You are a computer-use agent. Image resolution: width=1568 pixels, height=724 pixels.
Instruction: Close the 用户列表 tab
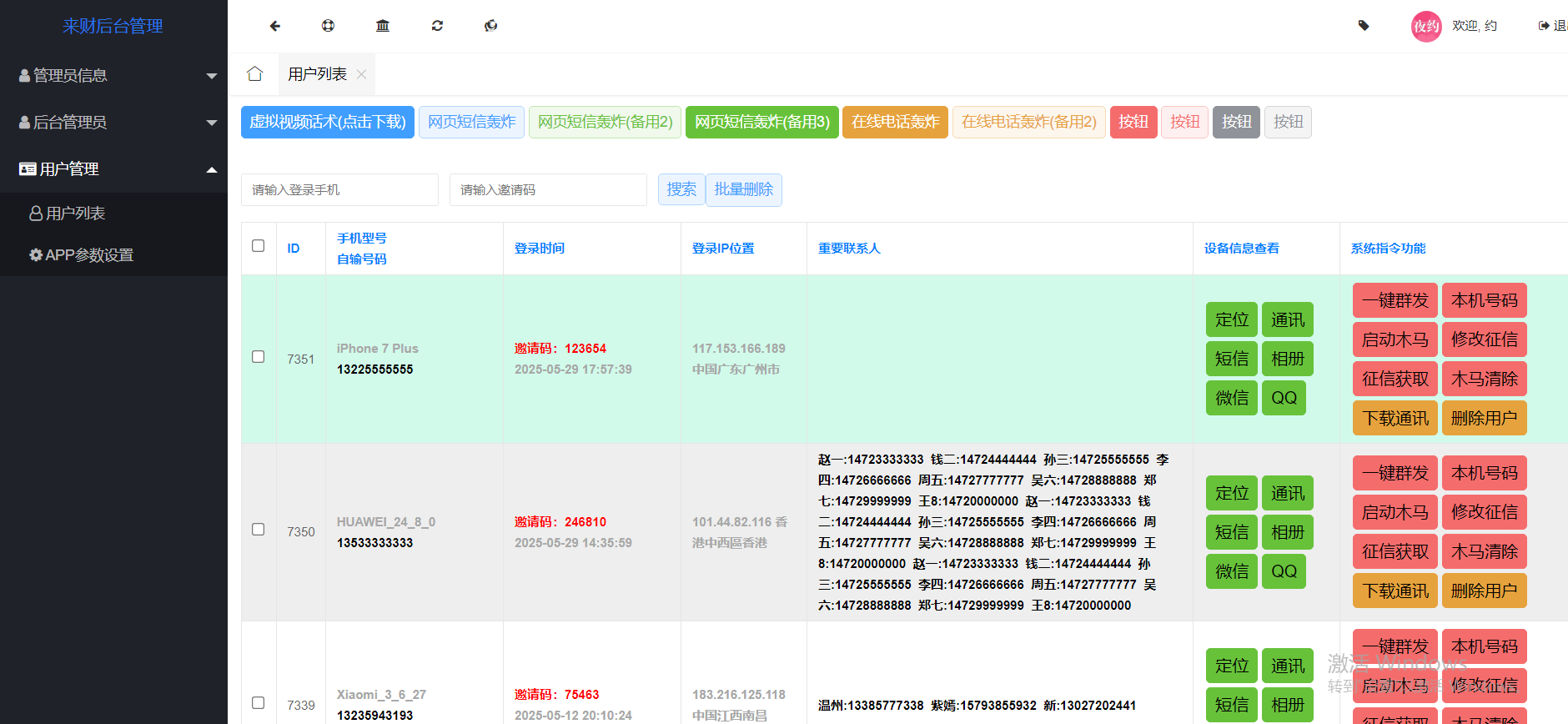[x=361, y=74]
